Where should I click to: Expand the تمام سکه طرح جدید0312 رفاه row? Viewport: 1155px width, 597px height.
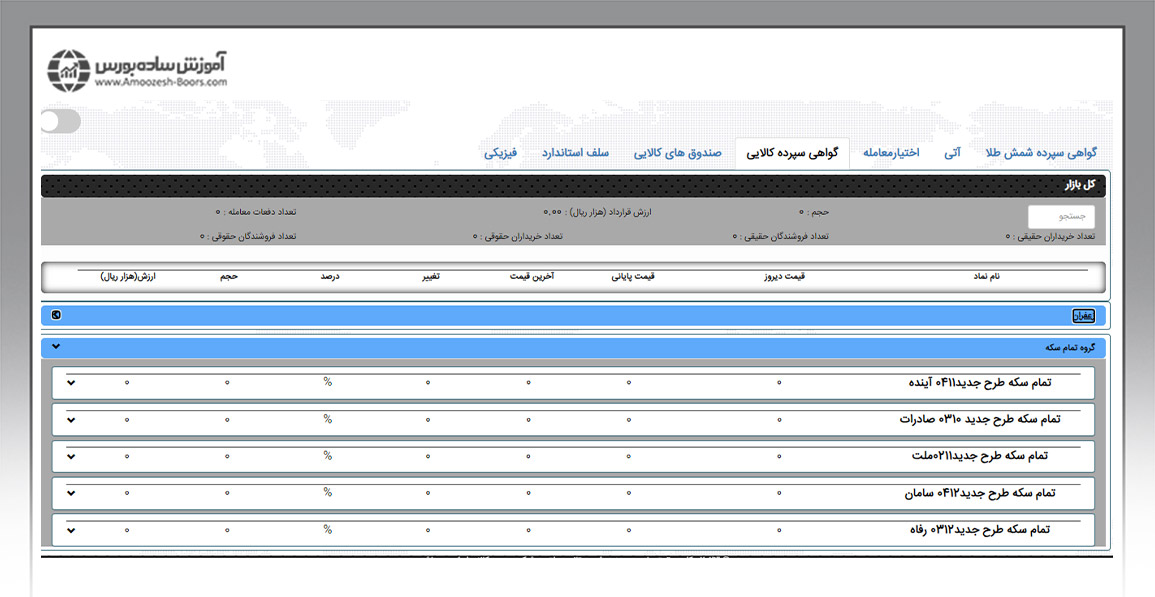click(x=71, y=530)
